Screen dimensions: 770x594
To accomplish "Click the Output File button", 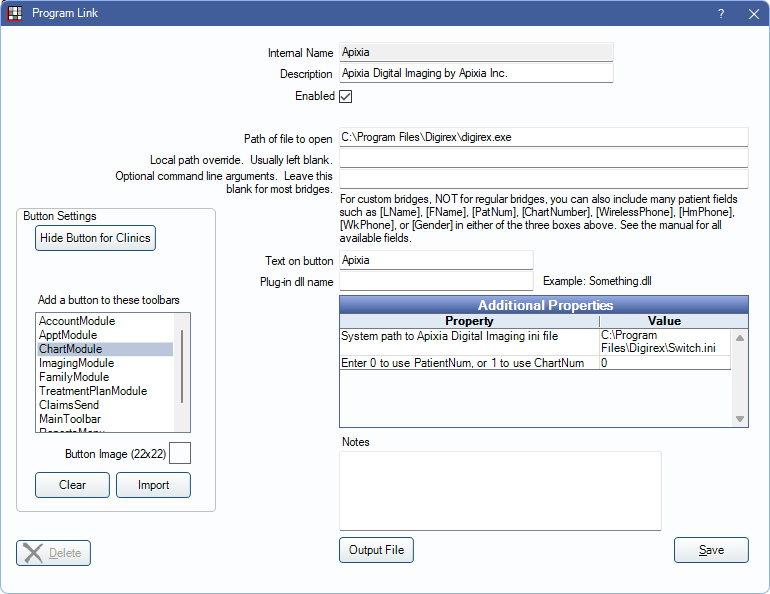I will click(x=376, y=550).
